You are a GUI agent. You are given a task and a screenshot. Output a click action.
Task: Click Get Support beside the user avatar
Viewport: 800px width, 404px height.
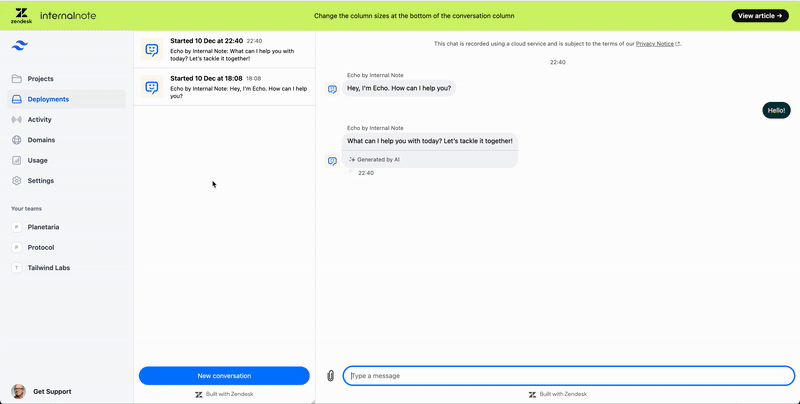coord(52,391)
